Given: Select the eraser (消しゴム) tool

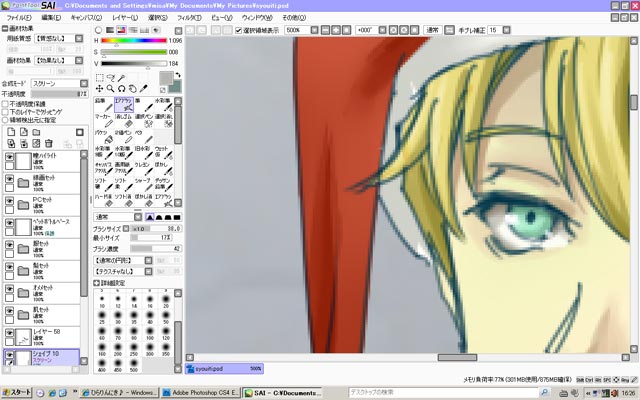Looking at the screenshot, I should (124, 120).
